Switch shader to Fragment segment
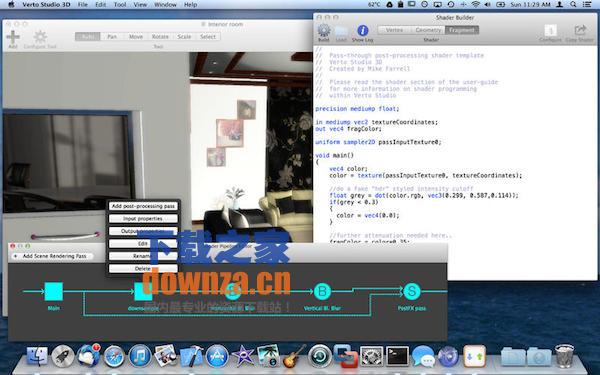 point(461,30)
